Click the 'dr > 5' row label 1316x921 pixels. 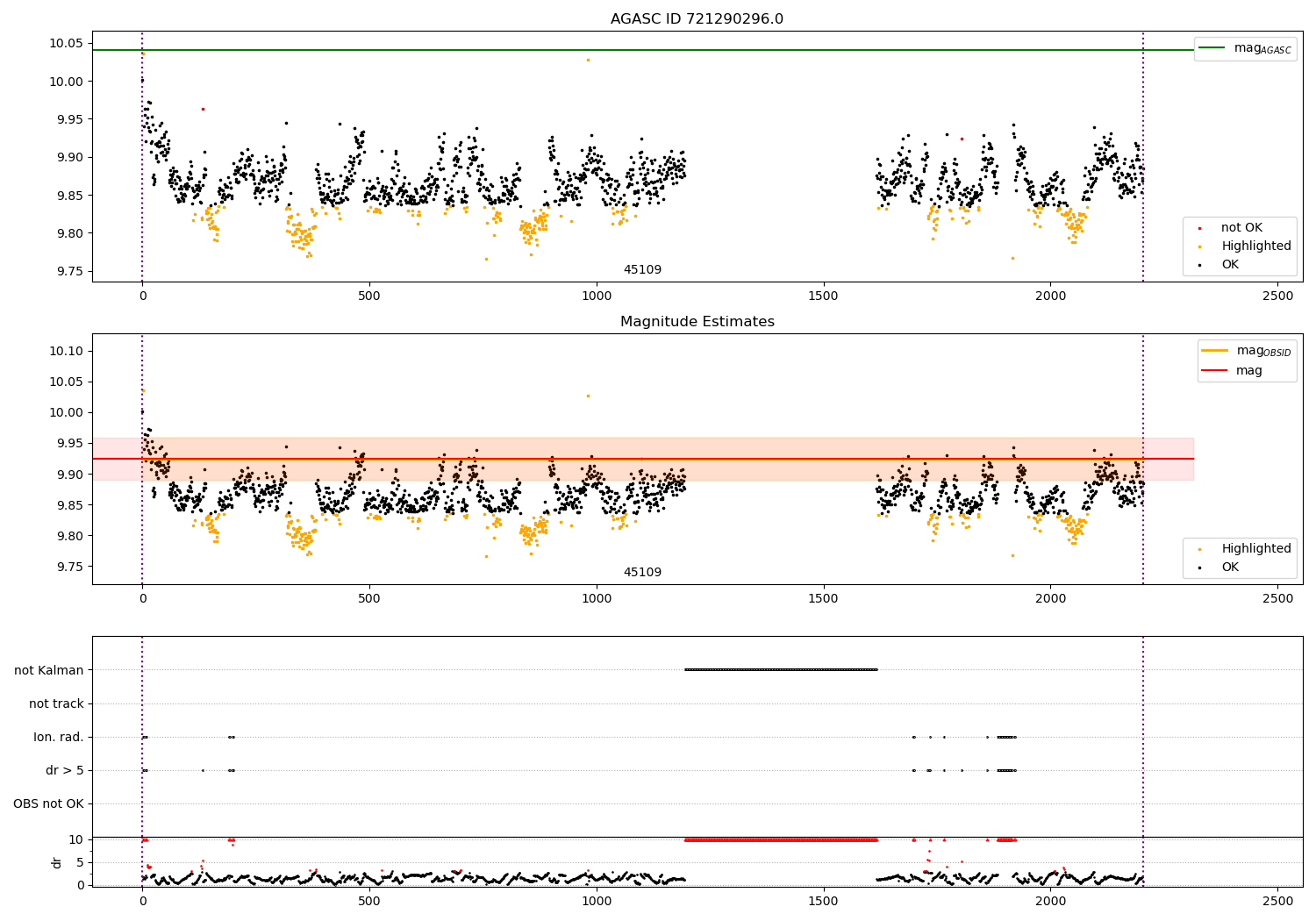point(64,770)
